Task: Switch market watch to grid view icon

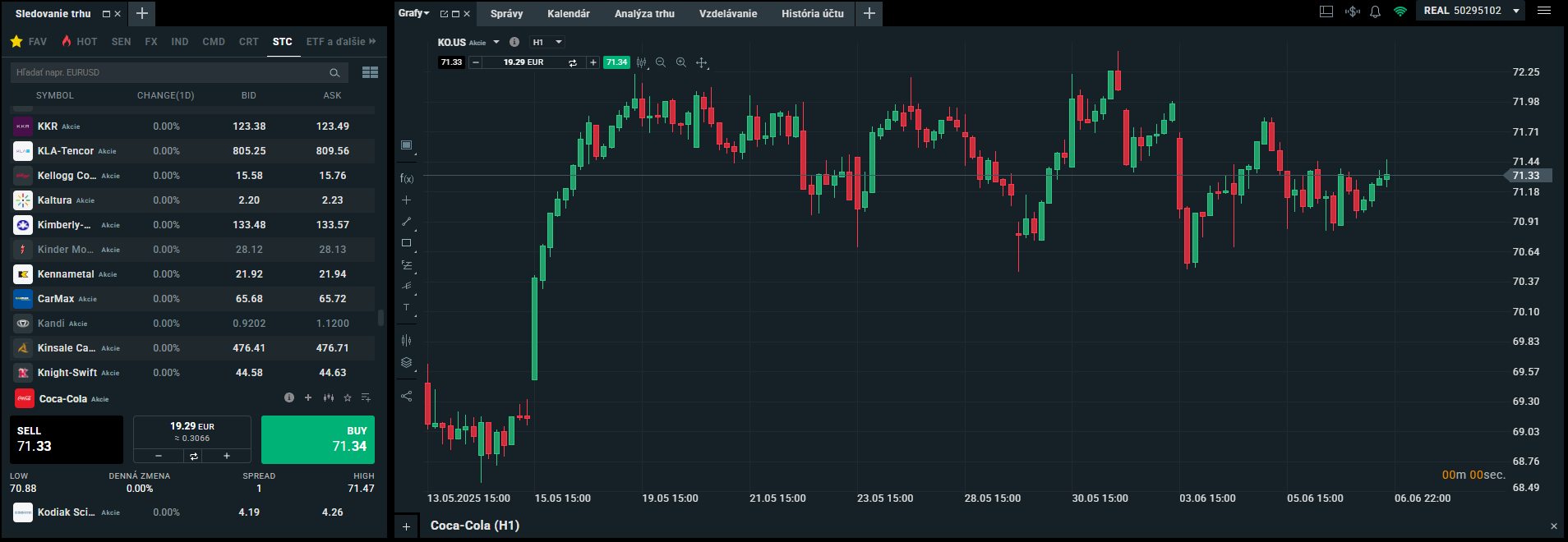Action: tap(370, 72)
